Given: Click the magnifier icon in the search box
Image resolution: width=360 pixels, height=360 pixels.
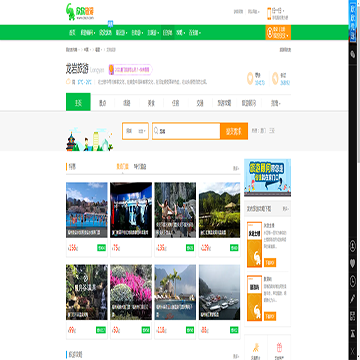Looking at the screenshot, I should click(156, 131).
